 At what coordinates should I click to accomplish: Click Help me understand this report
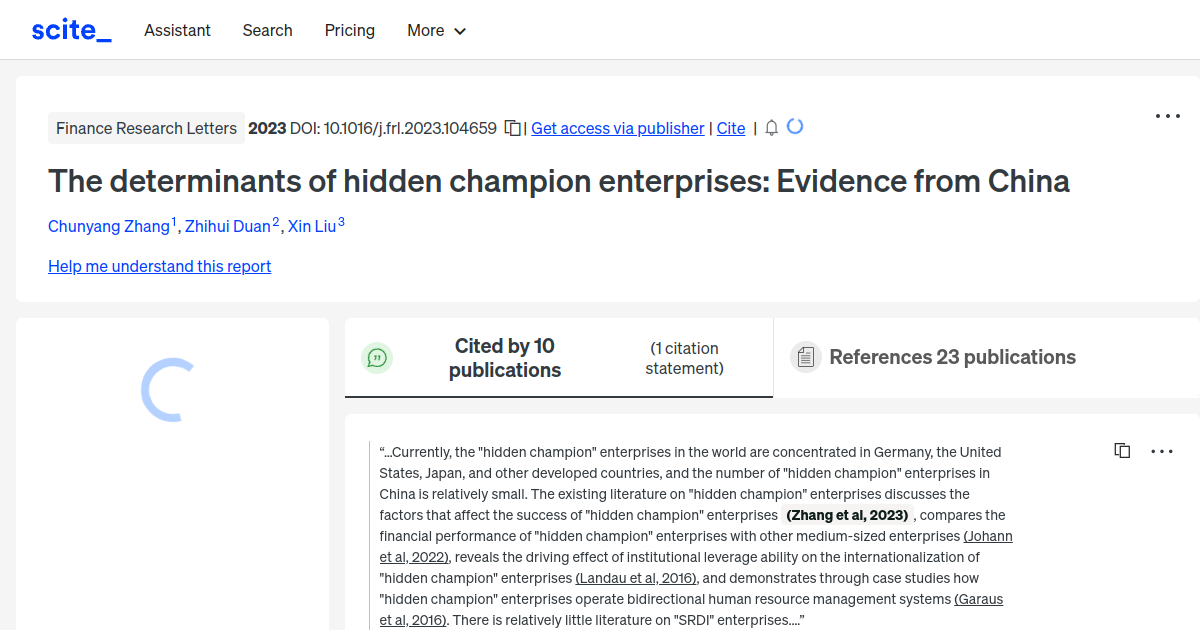pyautogui.click(x=159, y=266)
